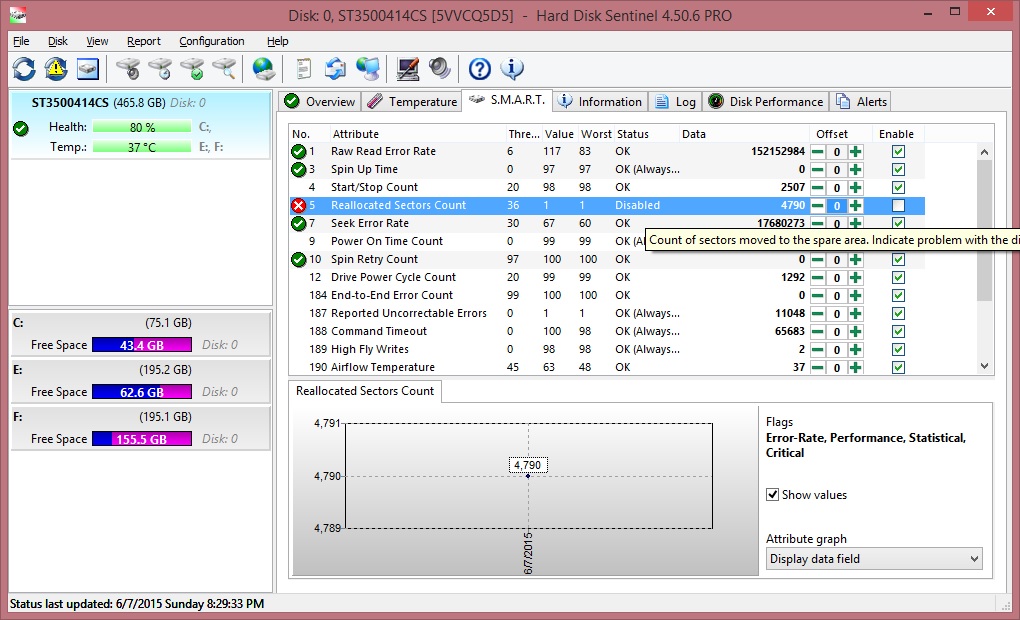
Task: Click scroll up arrow of attribute list
Action: tap(984, 152)
